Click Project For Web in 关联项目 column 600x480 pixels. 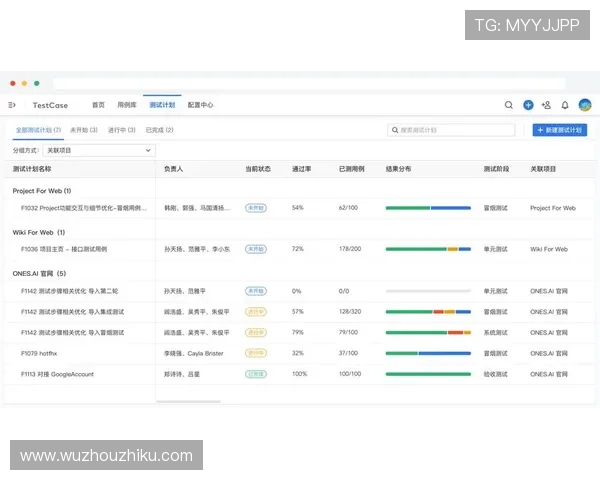point(553,208)
